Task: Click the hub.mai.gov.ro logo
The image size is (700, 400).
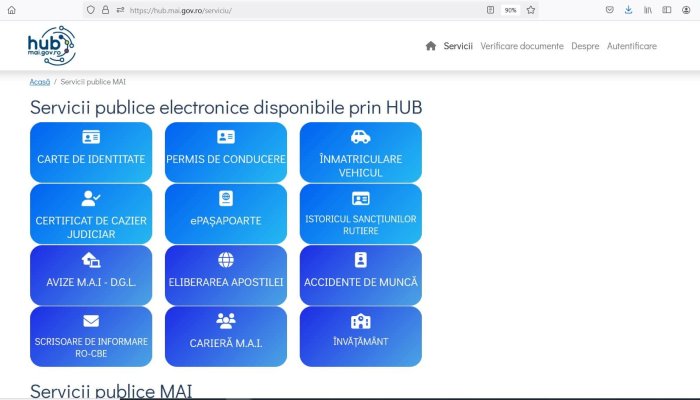Action: tap(52, 46)
